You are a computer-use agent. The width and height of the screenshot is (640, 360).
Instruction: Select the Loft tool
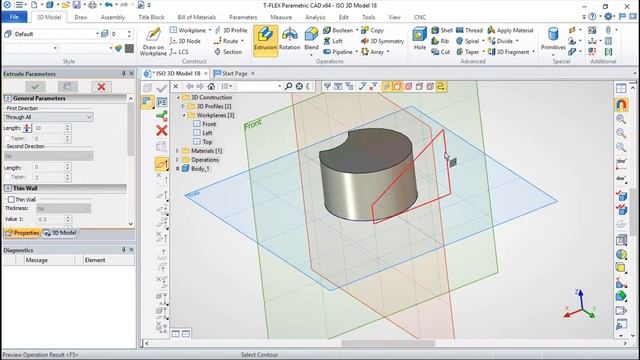[x=333, y=41]
